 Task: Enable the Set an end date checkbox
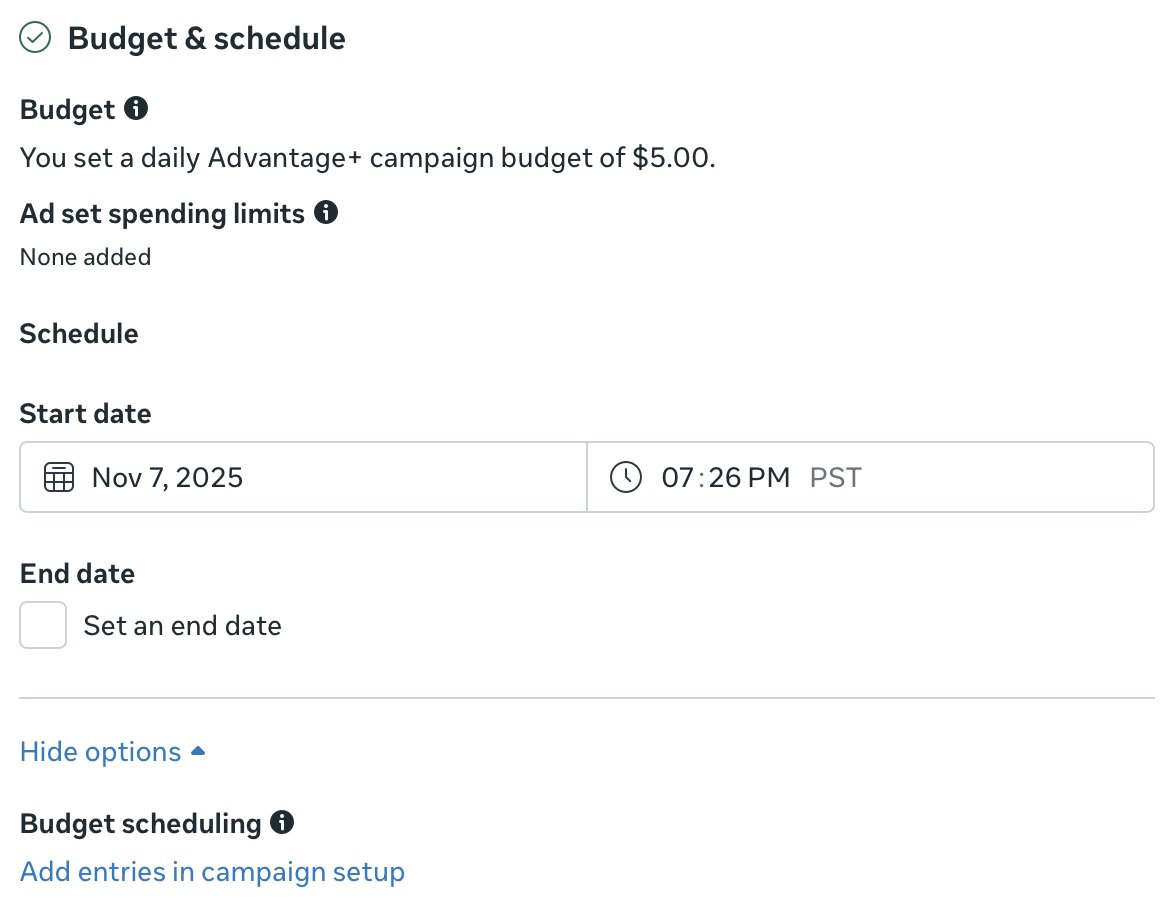(x=42, y=624)
